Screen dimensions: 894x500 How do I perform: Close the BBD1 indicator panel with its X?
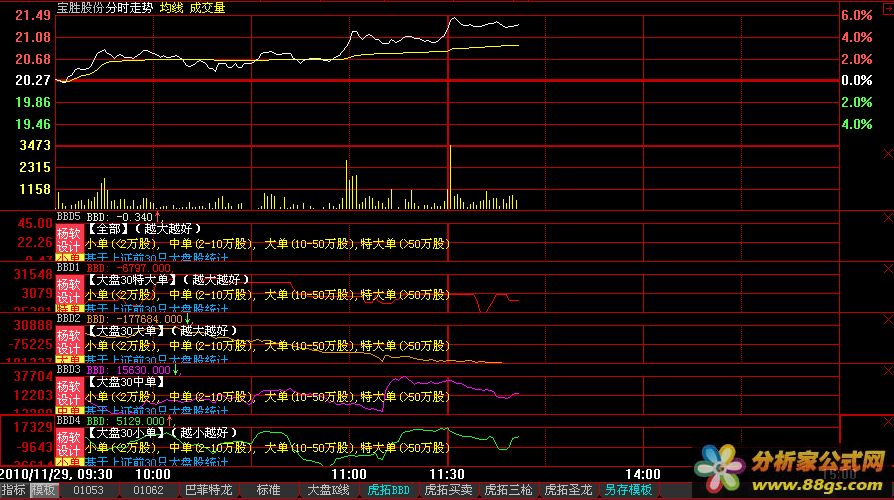coord(888,269)
